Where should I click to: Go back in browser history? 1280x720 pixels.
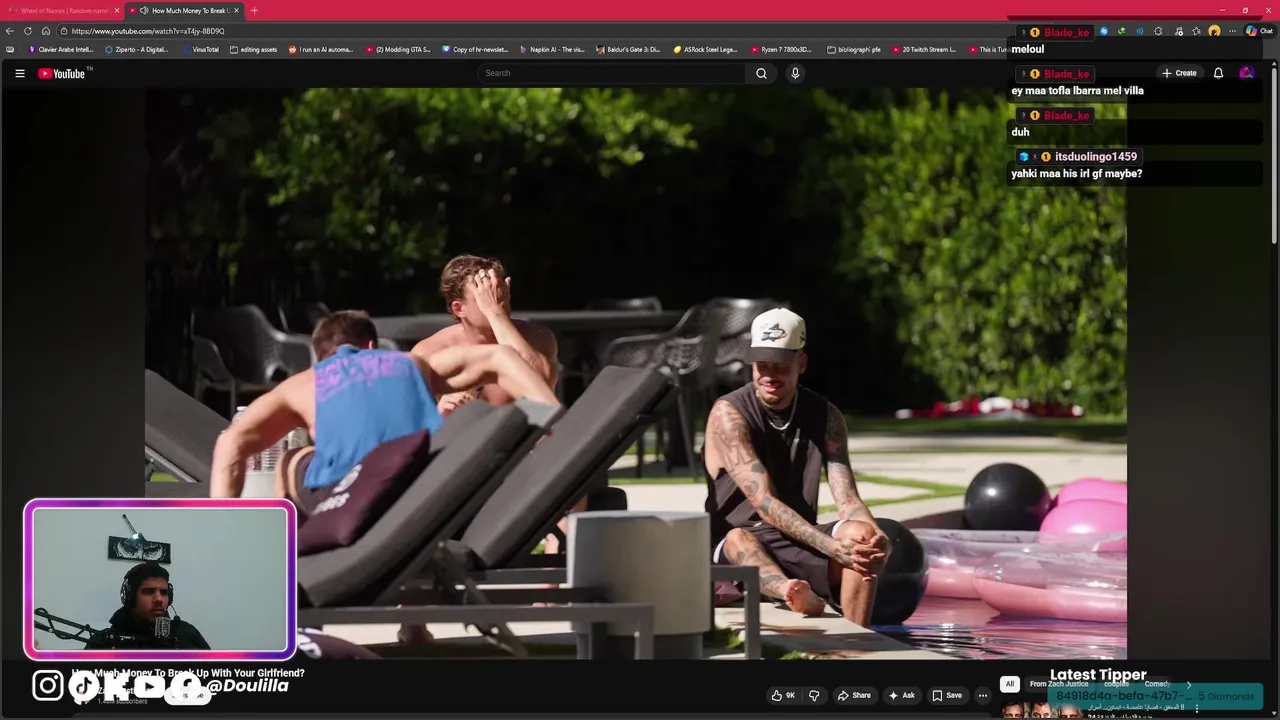[x=10, y=31]
